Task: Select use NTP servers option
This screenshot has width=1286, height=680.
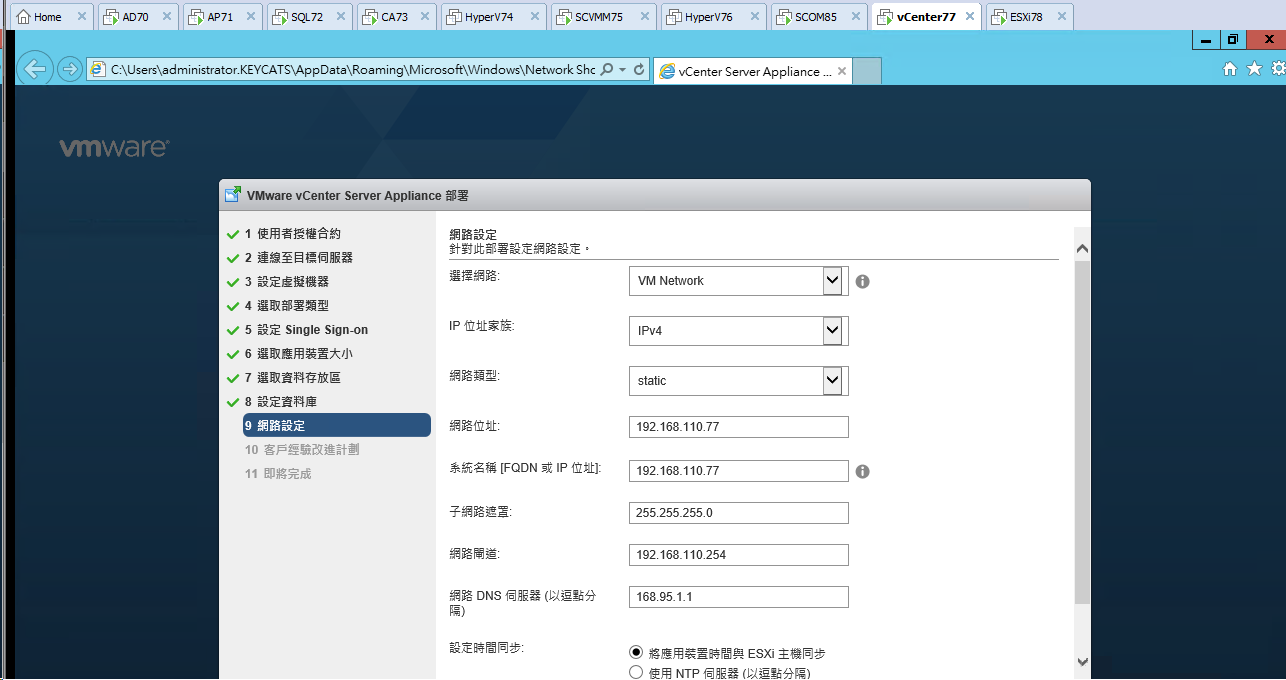Action: 636,672
